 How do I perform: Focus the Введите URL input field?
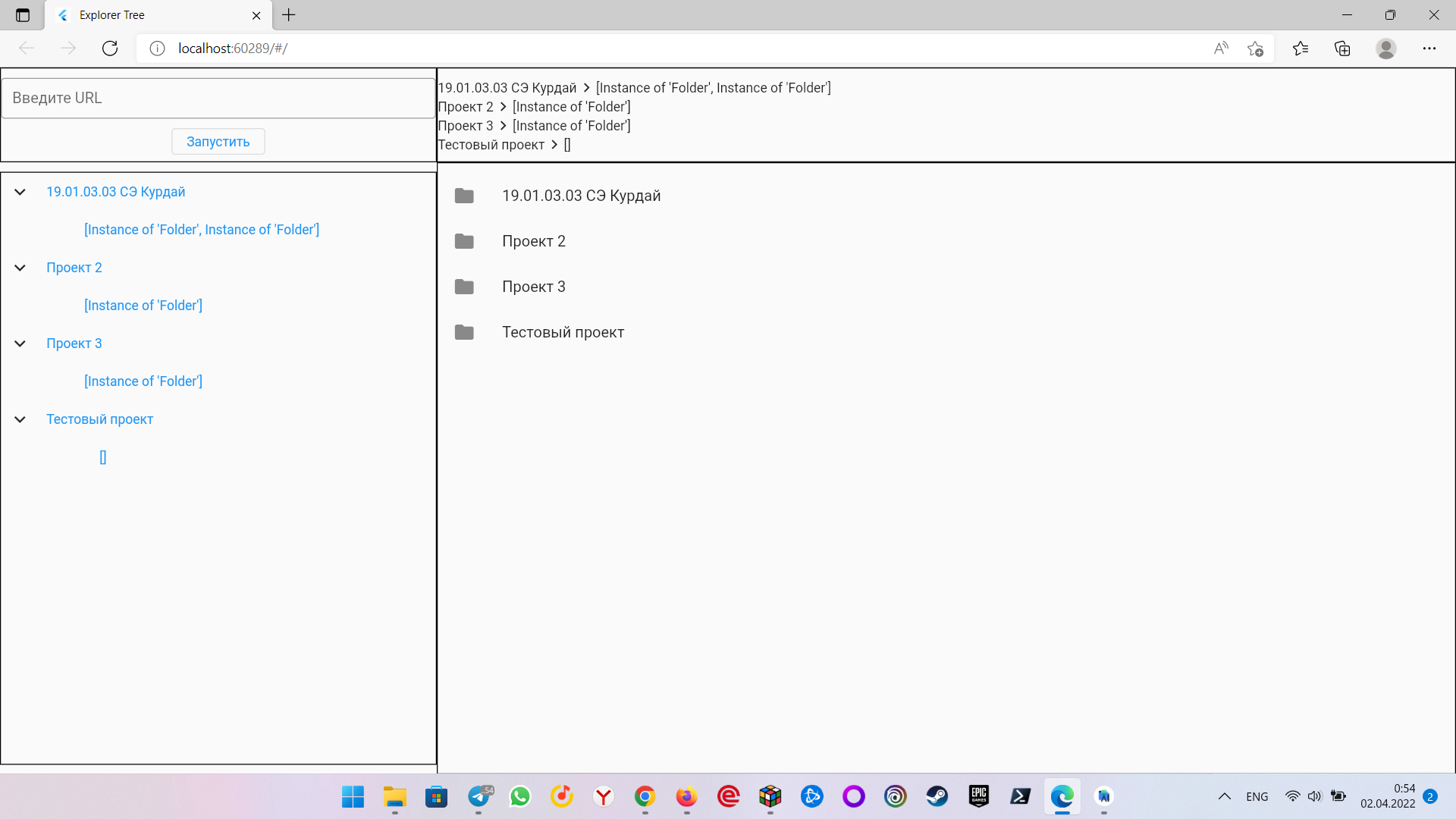218,98
